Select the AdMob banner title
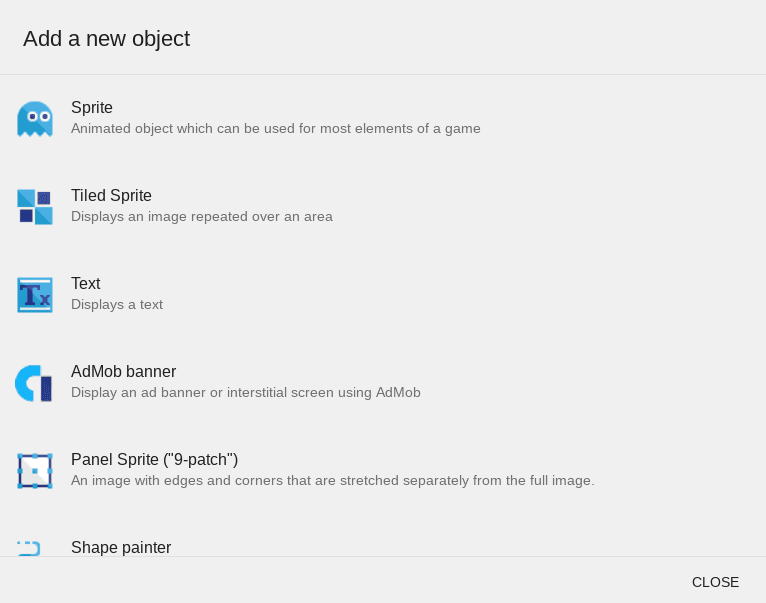Viewport: 766px width, 603px height. pyautogui.click(x=123, y=372)
